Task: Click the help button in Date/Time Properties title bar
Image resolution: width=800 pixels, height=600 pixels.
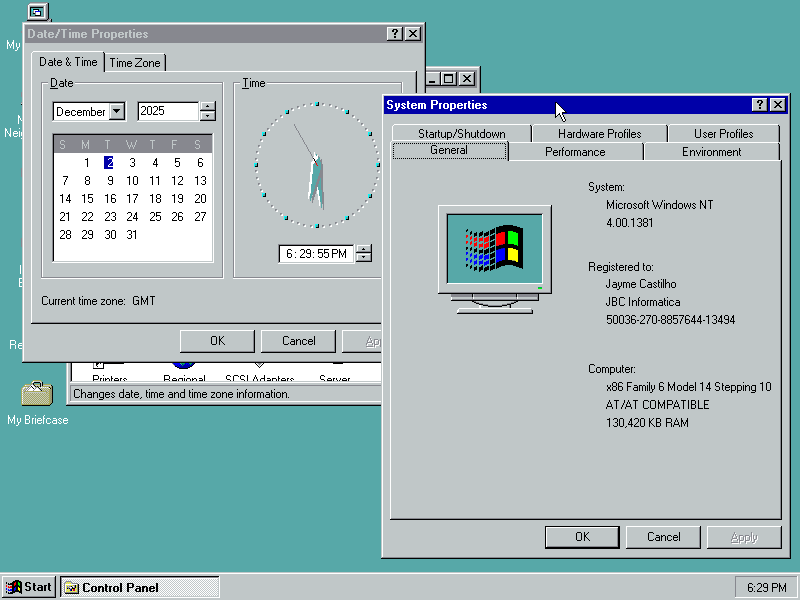Action: tap(395, 34)
